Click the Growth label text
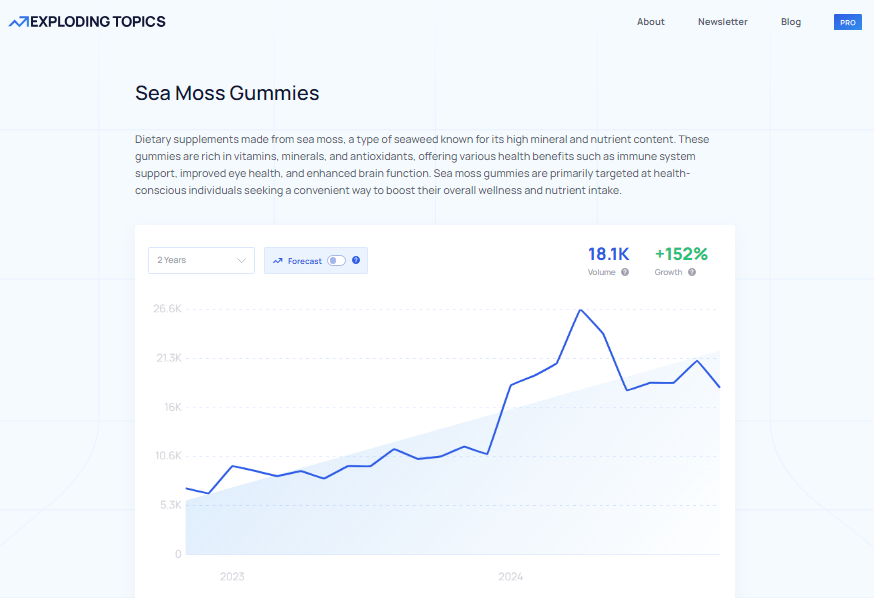Viewport: 874px width, 598px height. [x=668, y=272]
